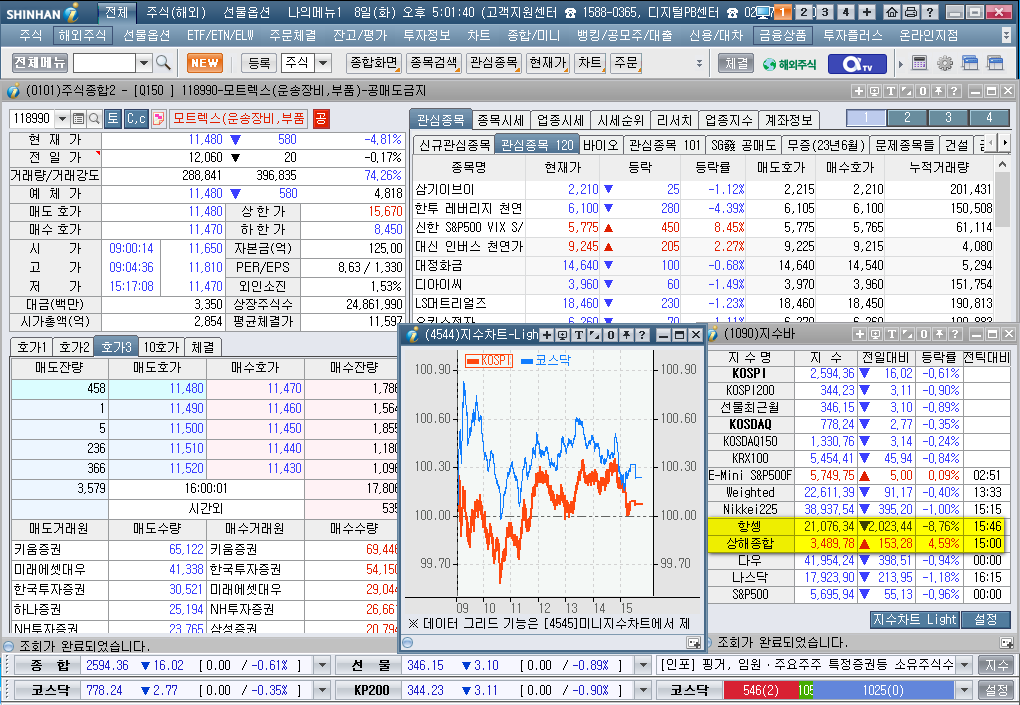This screenshot has height=705, width=1020.
Task: Click icon at bottom-right corner of 지수차트-Light window
Action: [x=694, y=643]
